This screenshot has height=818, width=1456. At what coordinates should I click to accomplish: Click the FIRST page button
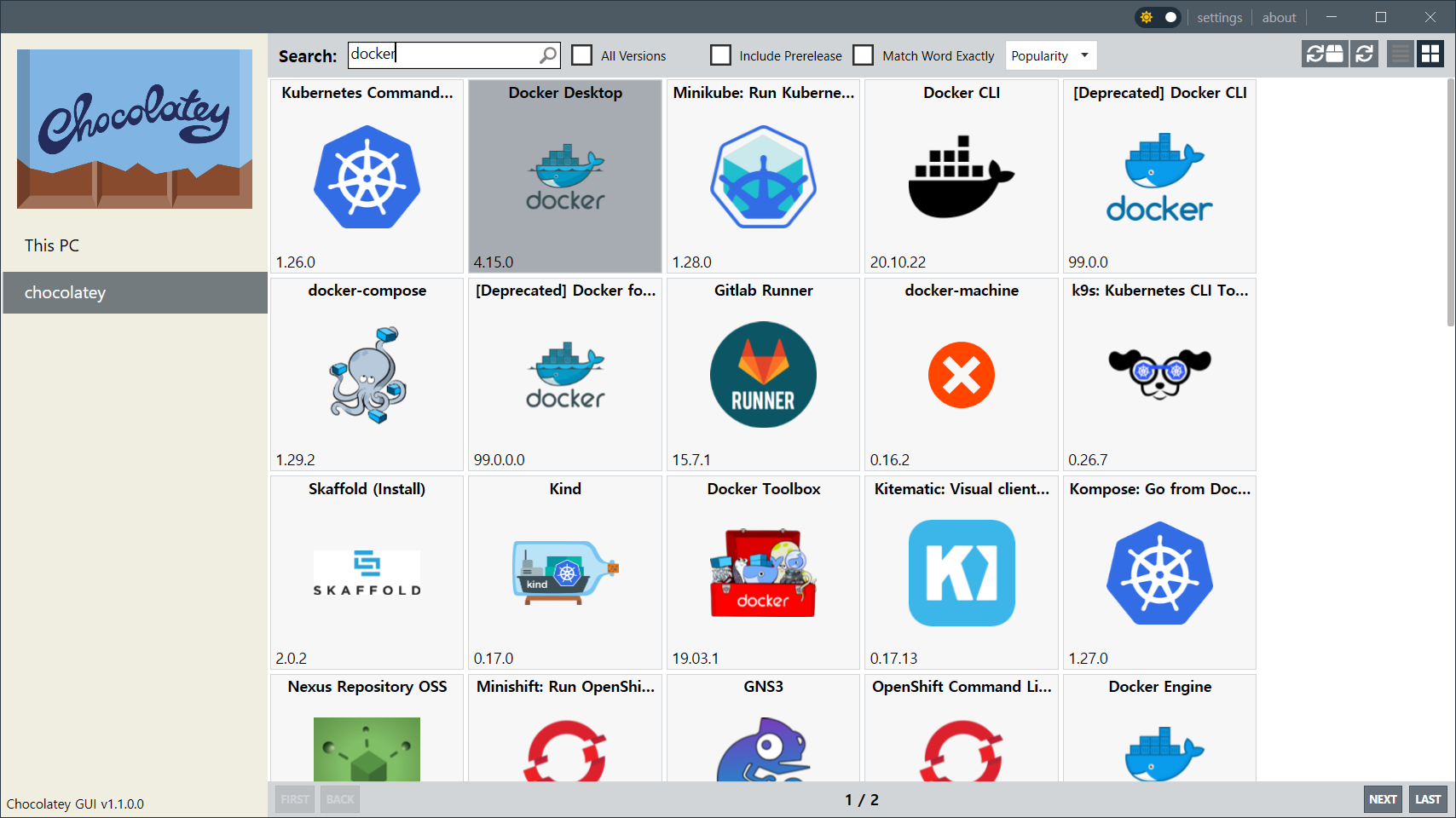point(295,799)
